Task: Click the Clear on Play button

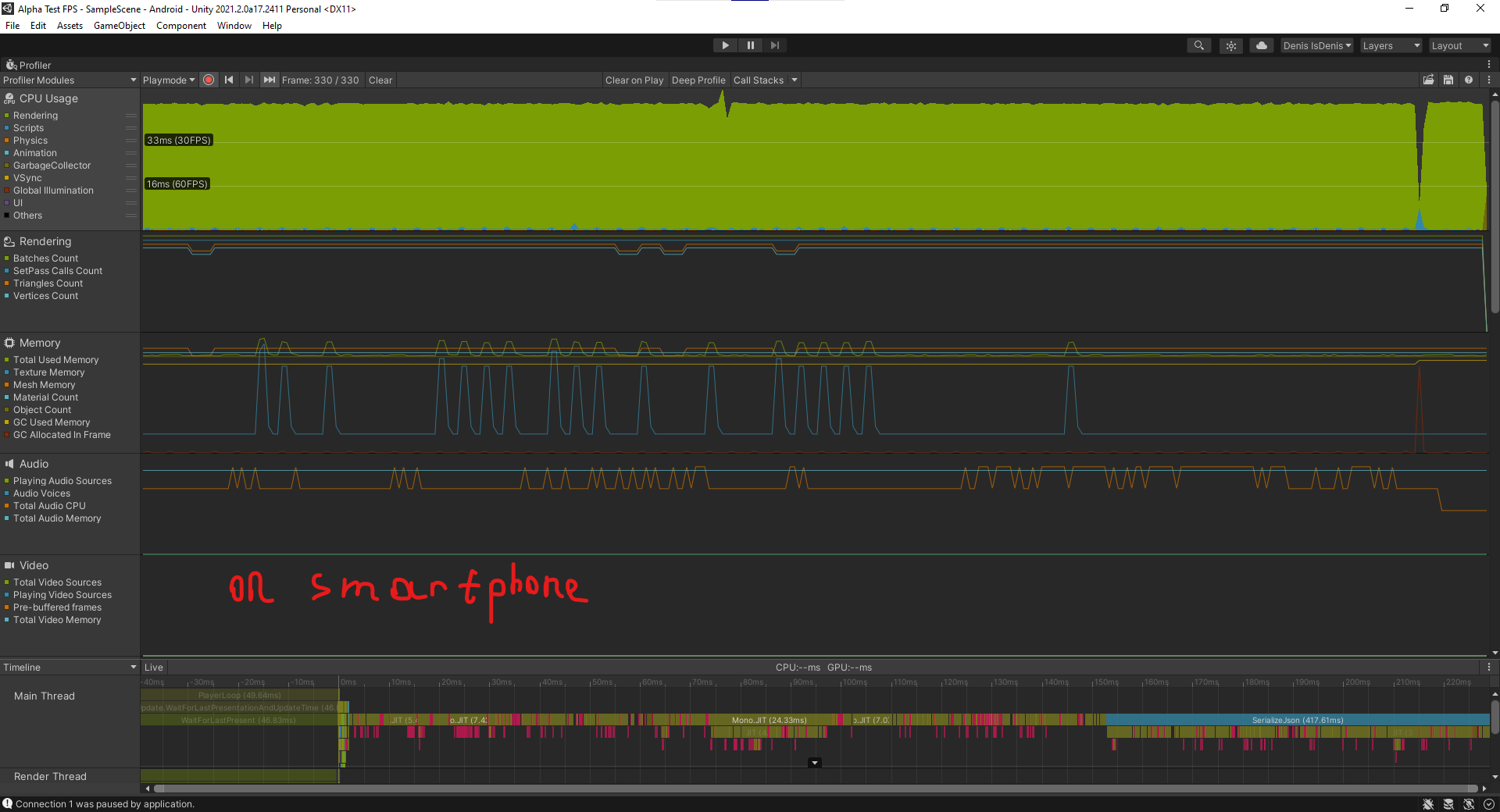Action: click(x=634, y=80)
